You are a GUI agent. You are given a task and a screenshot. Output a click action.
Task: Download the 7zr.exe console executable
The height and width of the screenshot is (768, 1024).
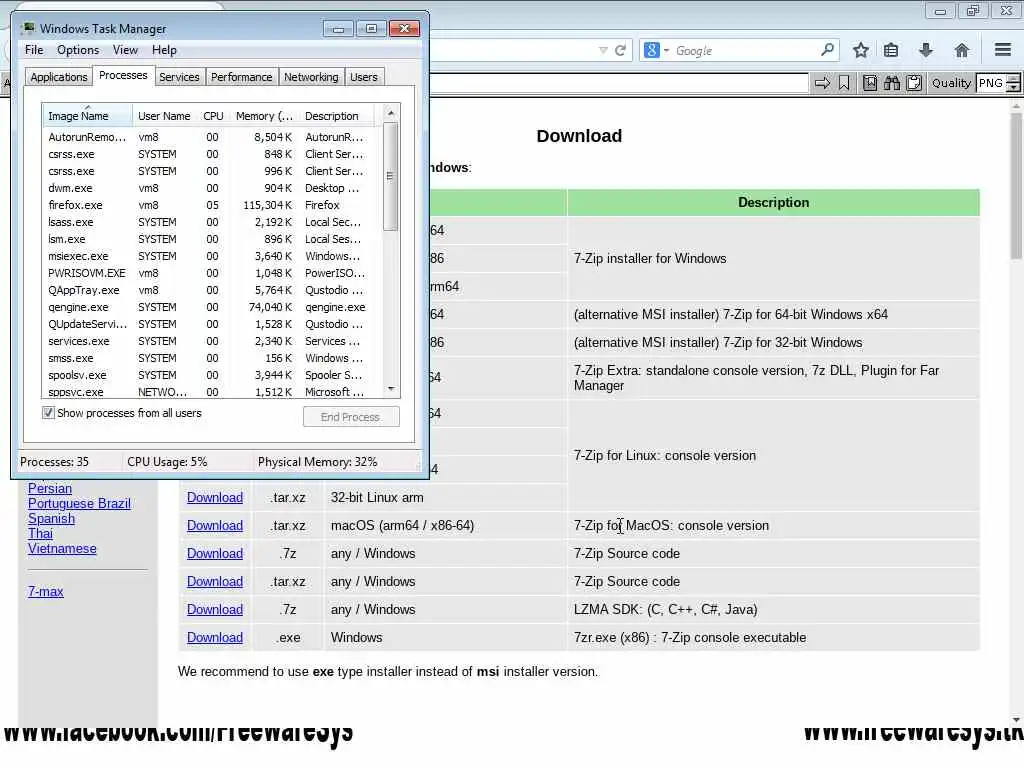[215, 638]
